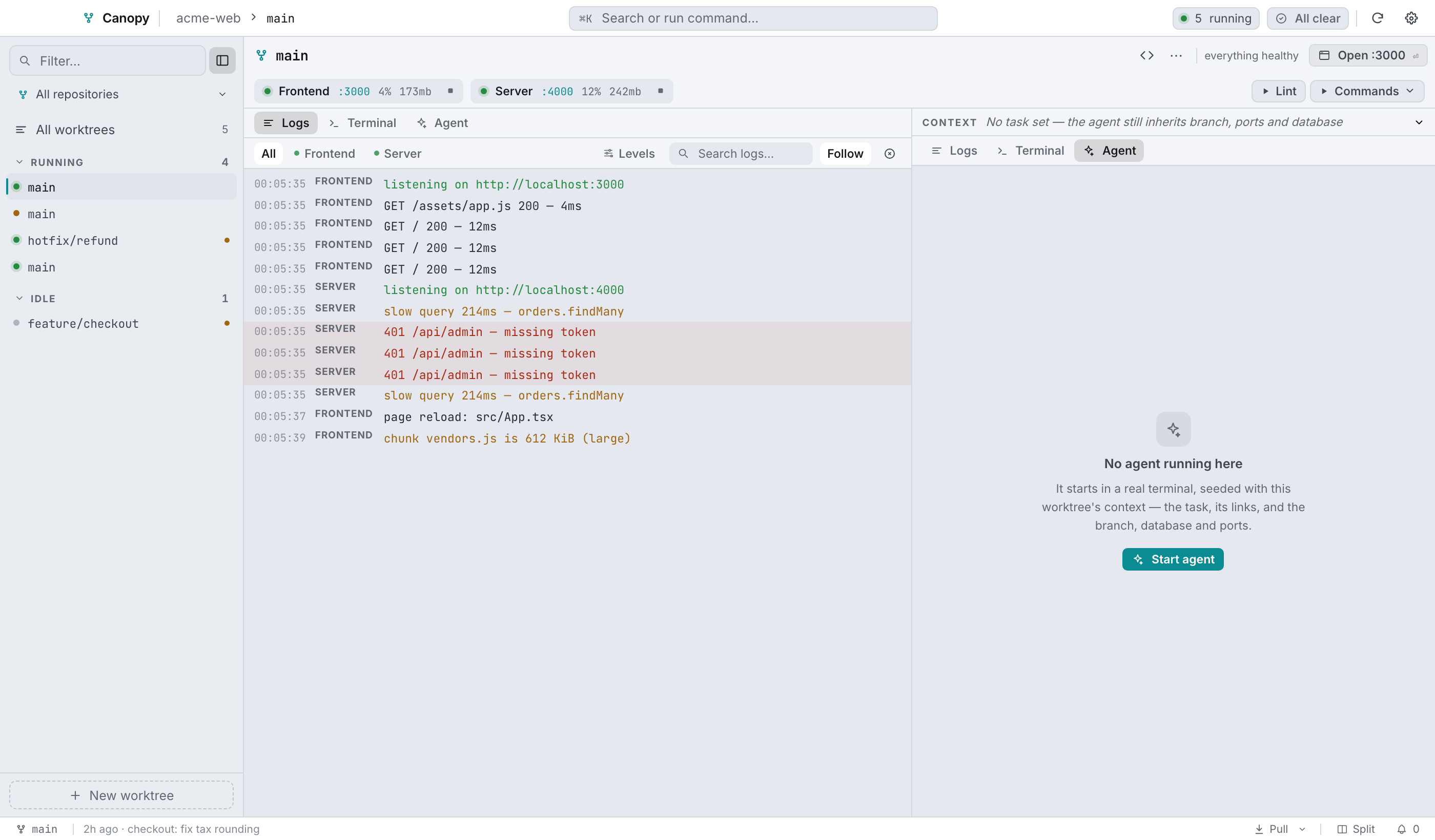Click the magnifier icon in Filter field
The image size is (1435, 840).
25,60
